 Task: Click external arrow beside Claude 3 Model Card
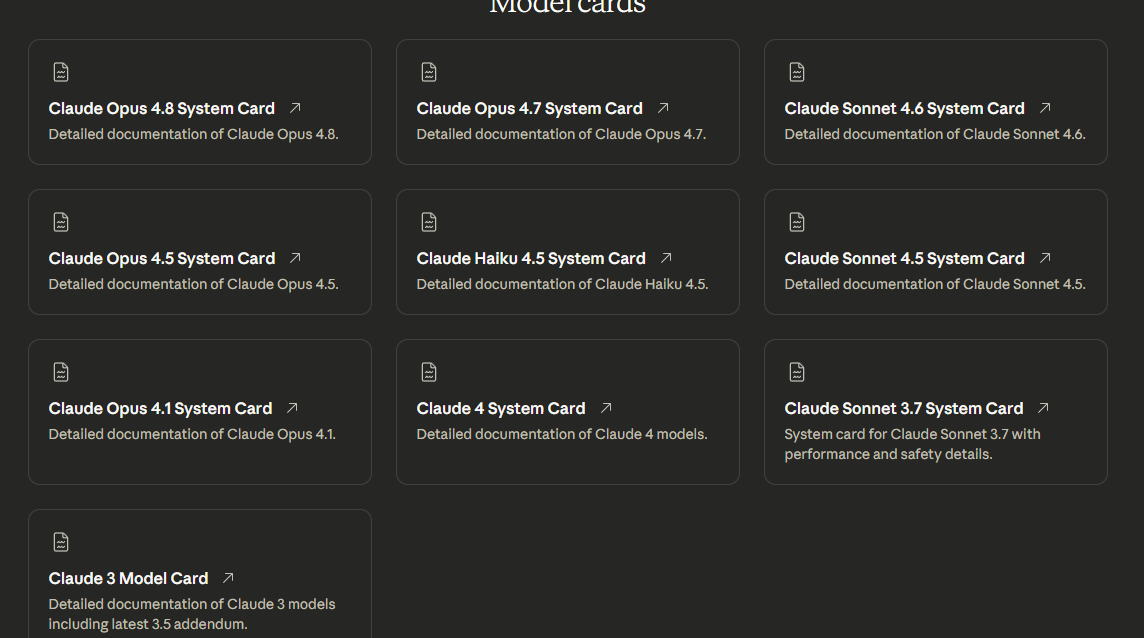pos(228,578)
